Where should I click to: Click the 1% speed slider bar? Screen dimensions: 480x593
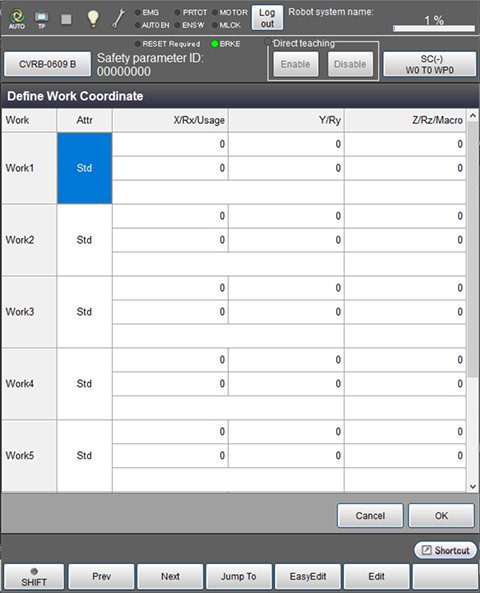(x=434, y=28)
